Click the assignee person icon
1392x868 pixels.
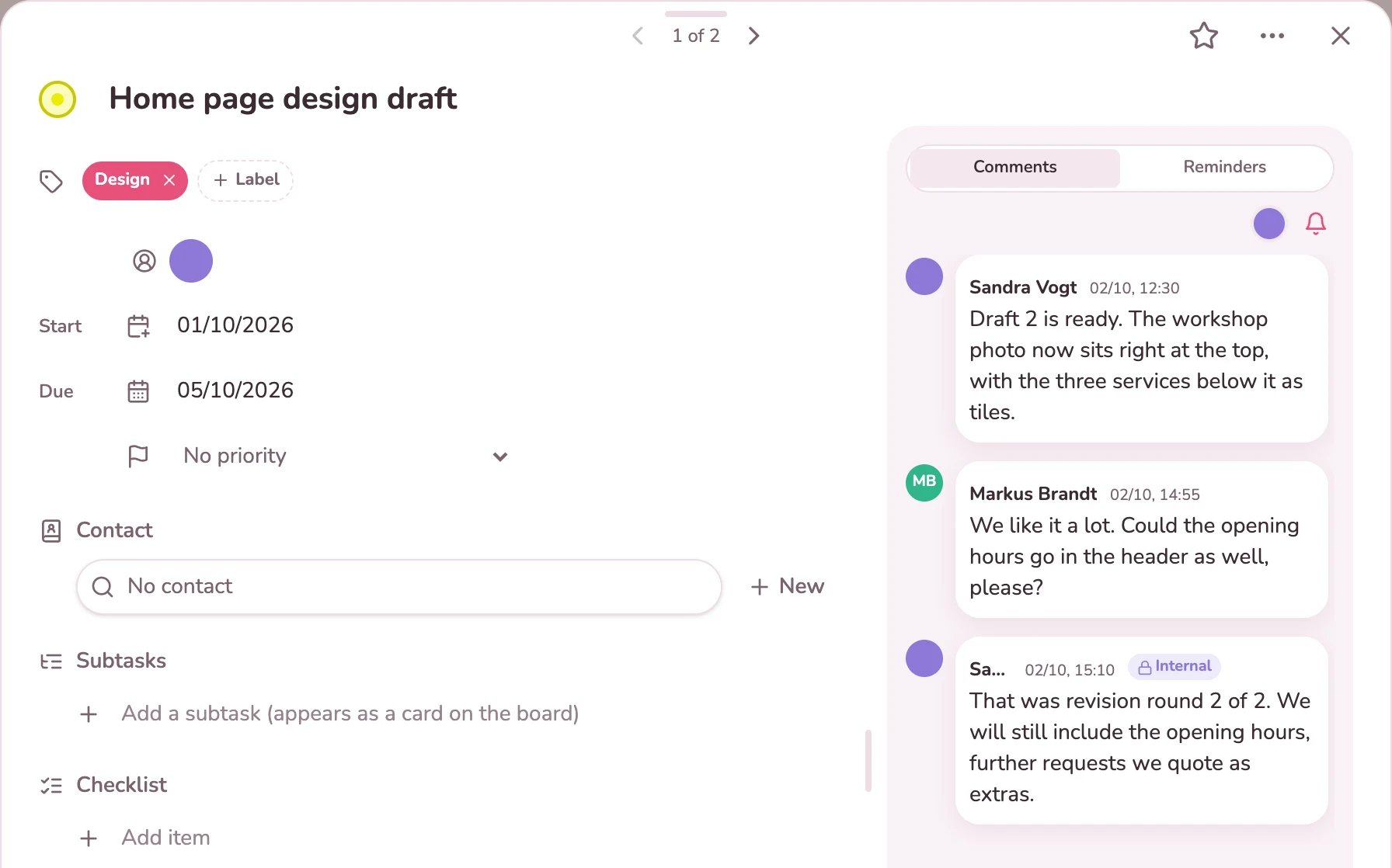pyautogui.click(x=144, y=261)
